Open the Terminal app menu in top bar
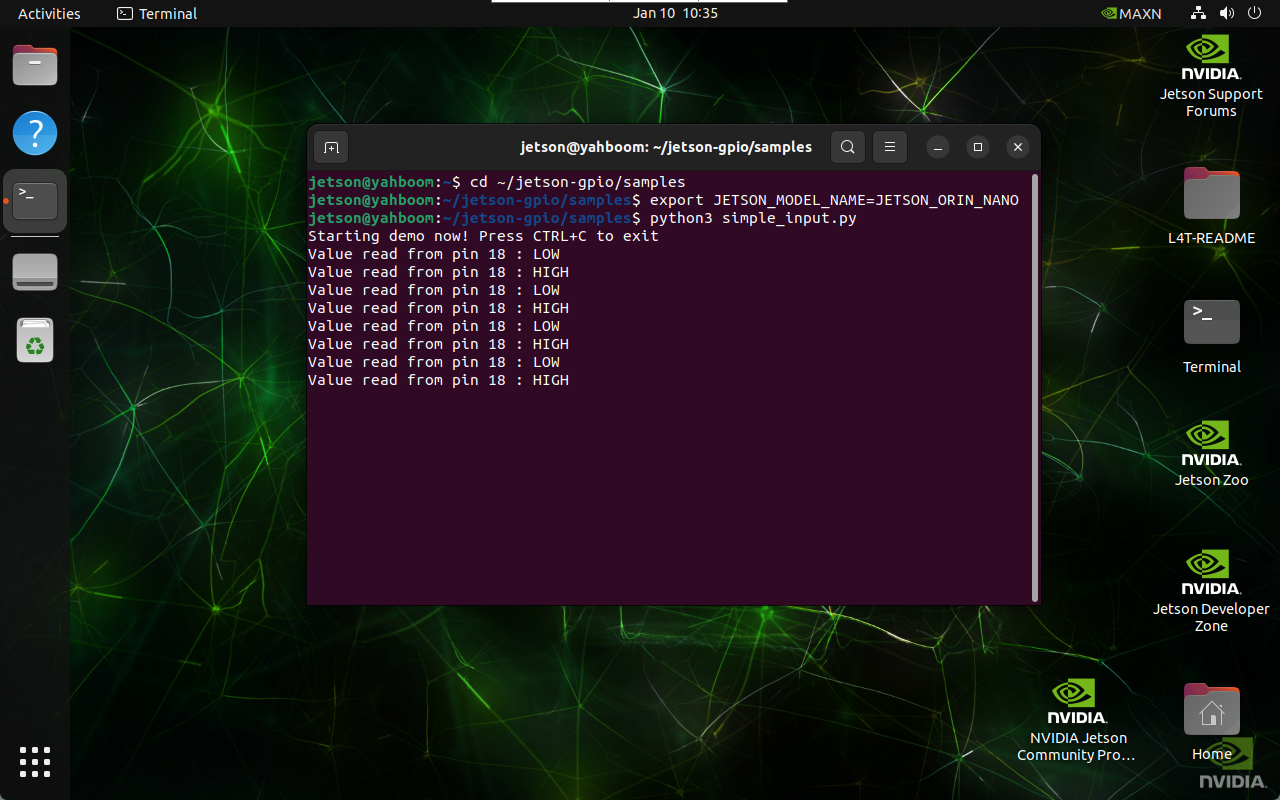Viewport: 1280px width, 800px height. (x=157, y=14)
